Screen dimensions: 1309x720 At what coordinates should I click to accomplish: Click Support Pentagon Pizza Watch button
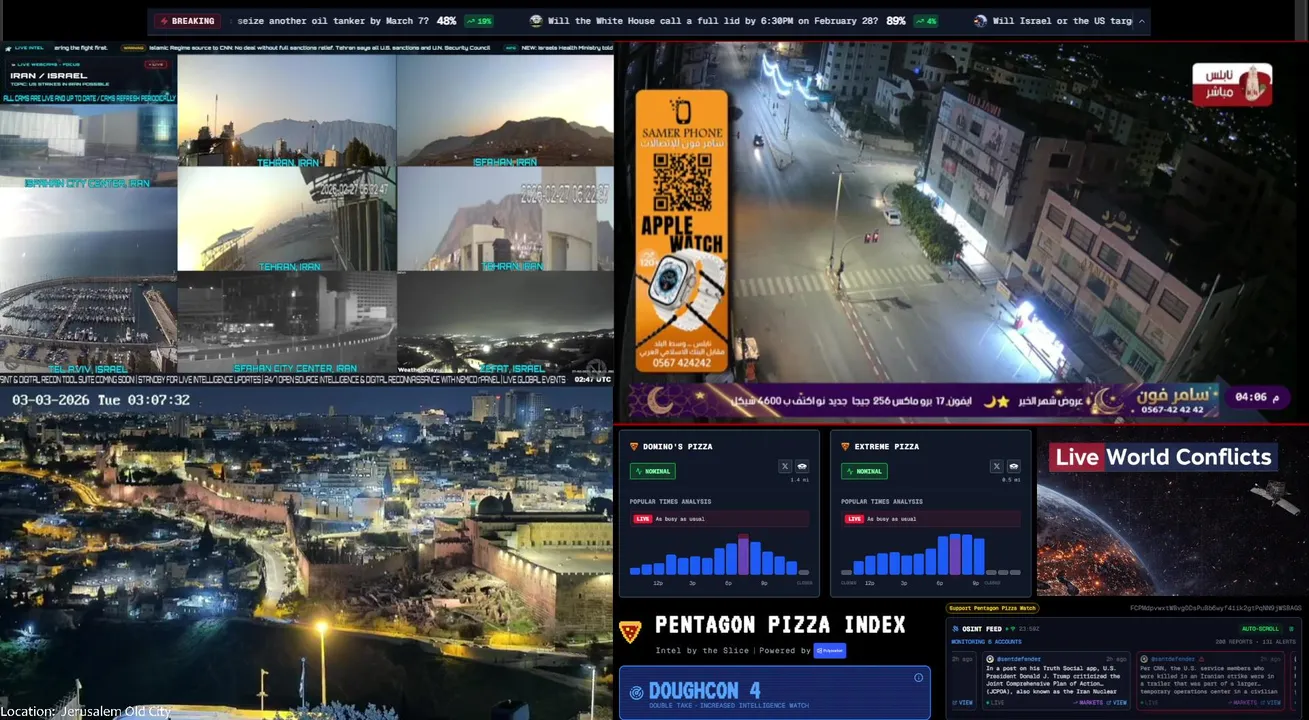(992, 608)
